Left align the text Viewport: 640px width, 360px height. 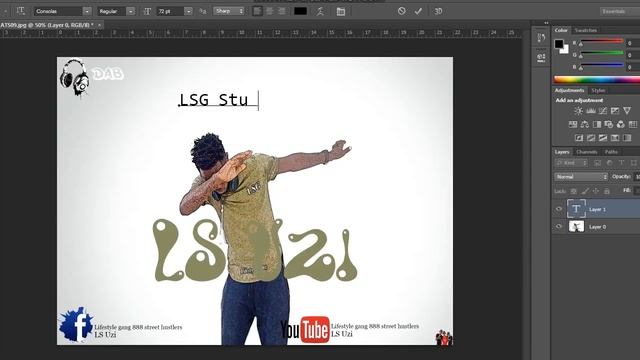pyautogui.click(x=257, y=11)
